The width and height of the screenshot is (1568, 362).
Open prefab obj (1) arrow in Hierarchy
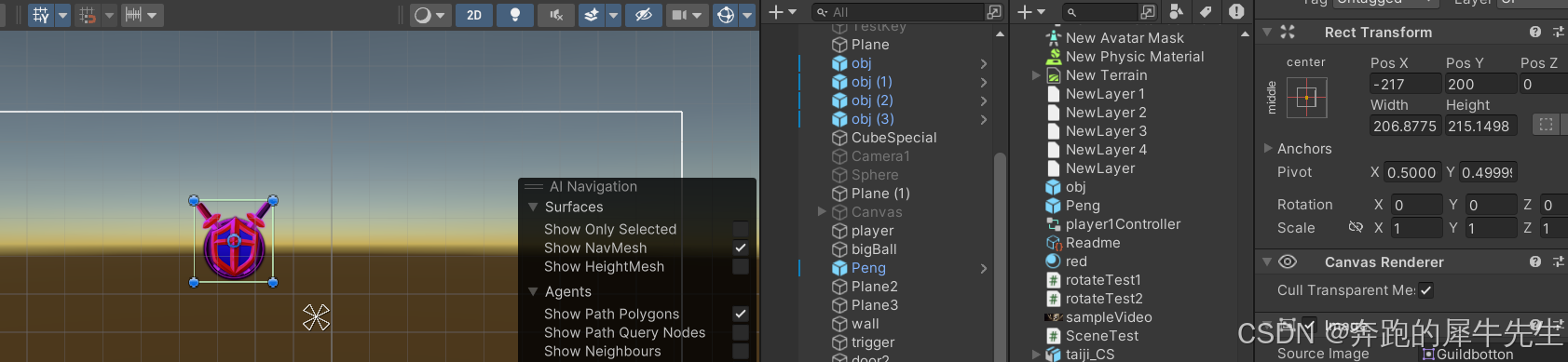984,82
